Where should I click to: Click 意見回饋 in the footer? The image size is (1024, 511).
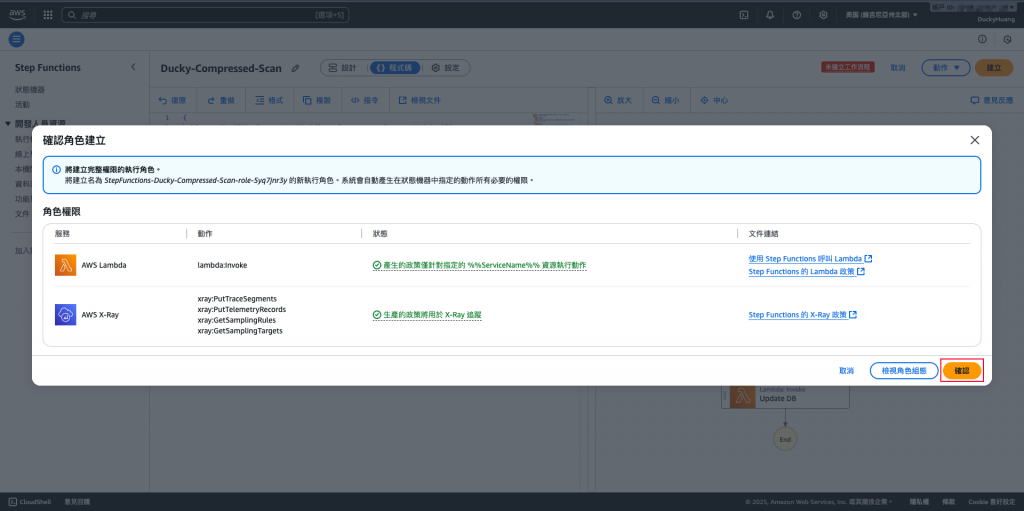(77, 502)
